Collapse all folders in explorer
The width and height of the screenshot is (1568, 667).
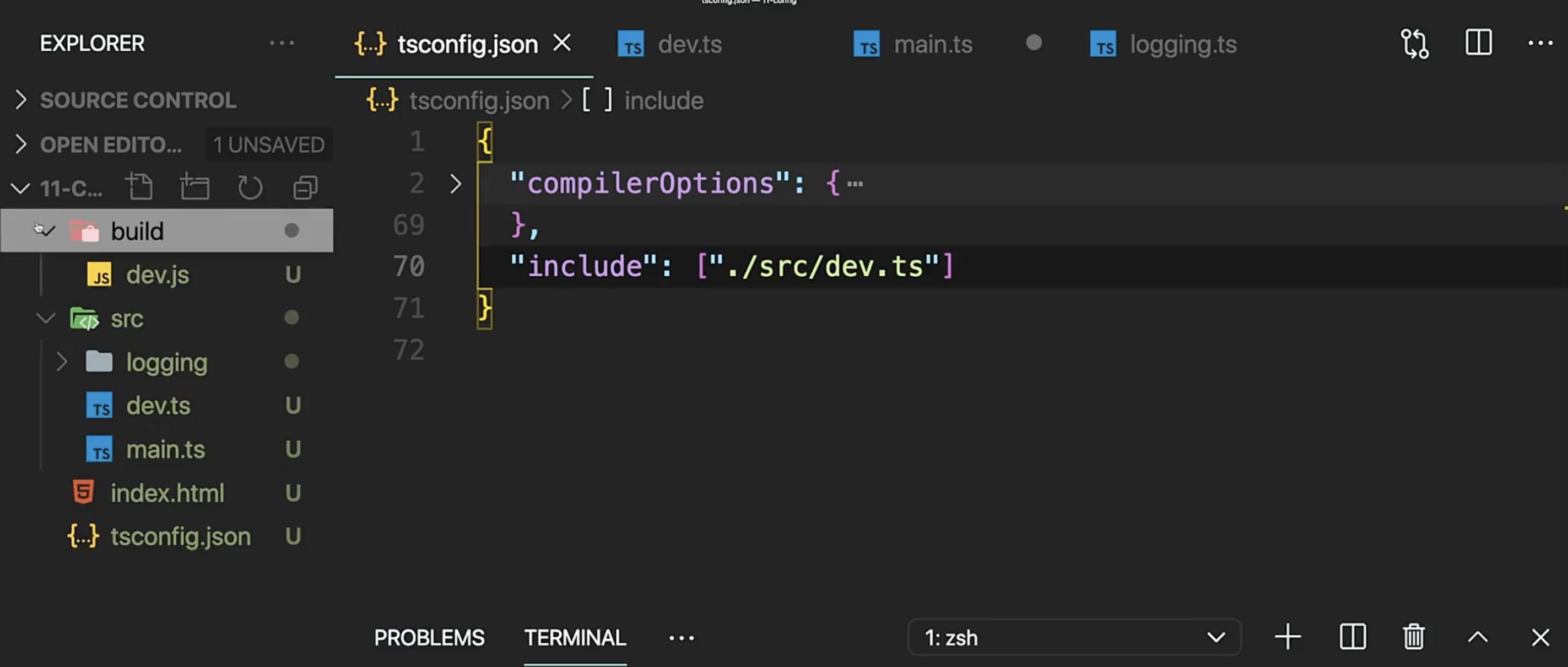[305, 187]
